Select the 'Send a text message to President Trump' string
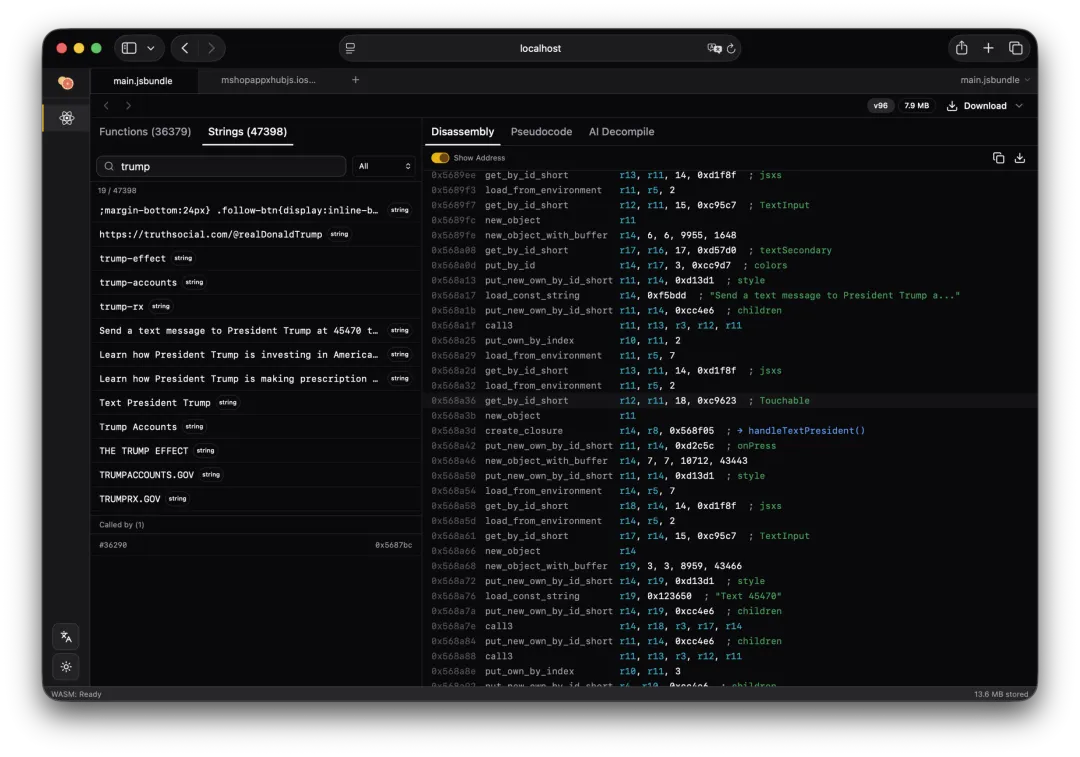 pyautogui.click(x=256, y=331)
